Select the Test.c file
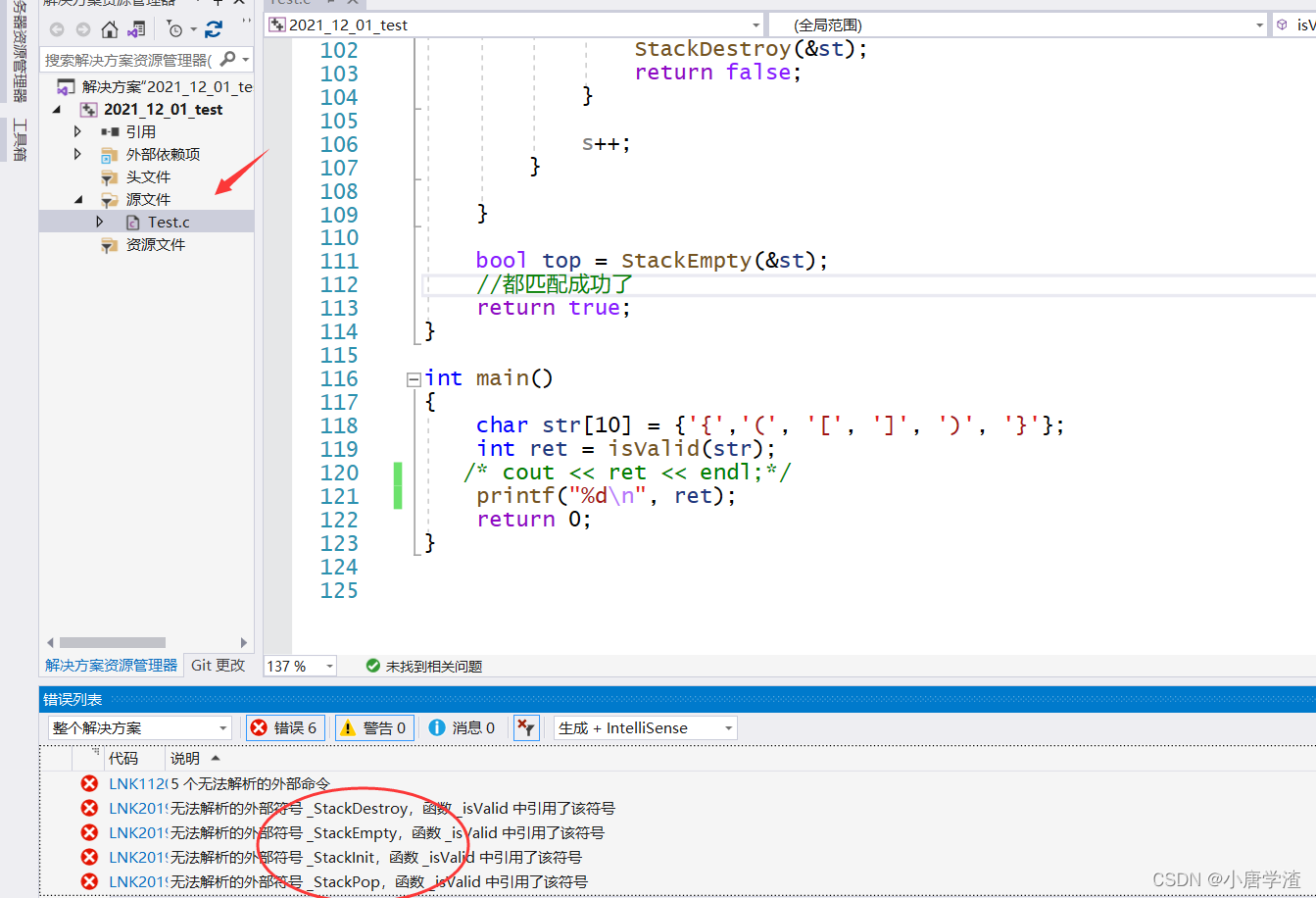 pos(169,223)
